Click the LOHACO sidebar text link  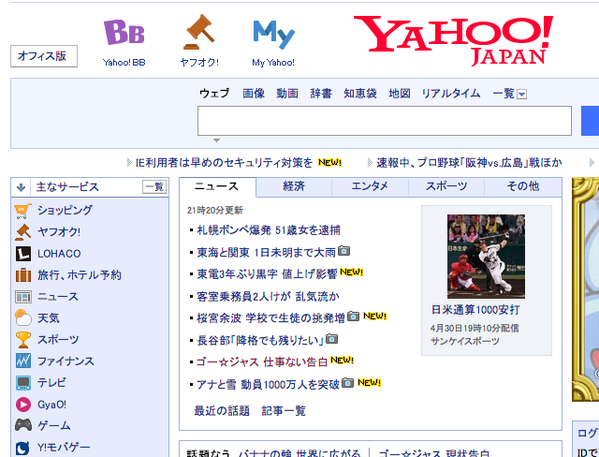tap(59, 254)
